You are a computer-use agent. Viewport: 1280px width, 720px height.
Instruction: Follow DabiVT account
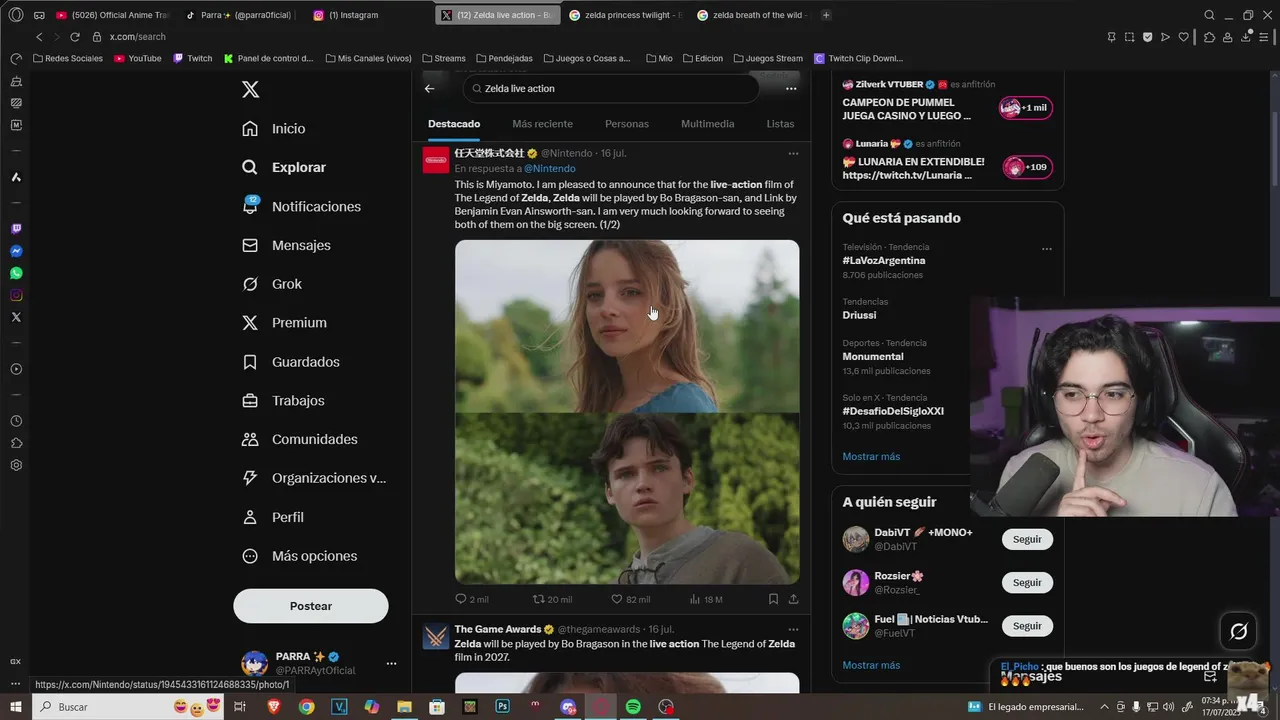click(1027, 539)
